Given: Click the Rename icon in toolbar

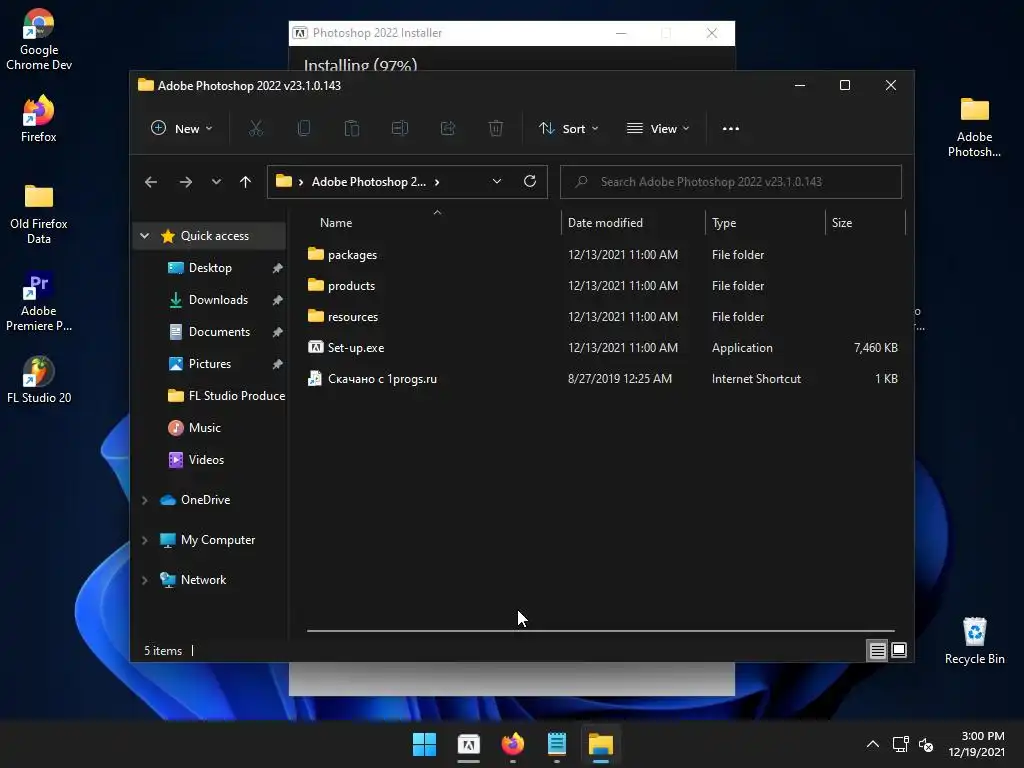Looking at the screenshot, I should pyautogui.click(x=400, y=129).
